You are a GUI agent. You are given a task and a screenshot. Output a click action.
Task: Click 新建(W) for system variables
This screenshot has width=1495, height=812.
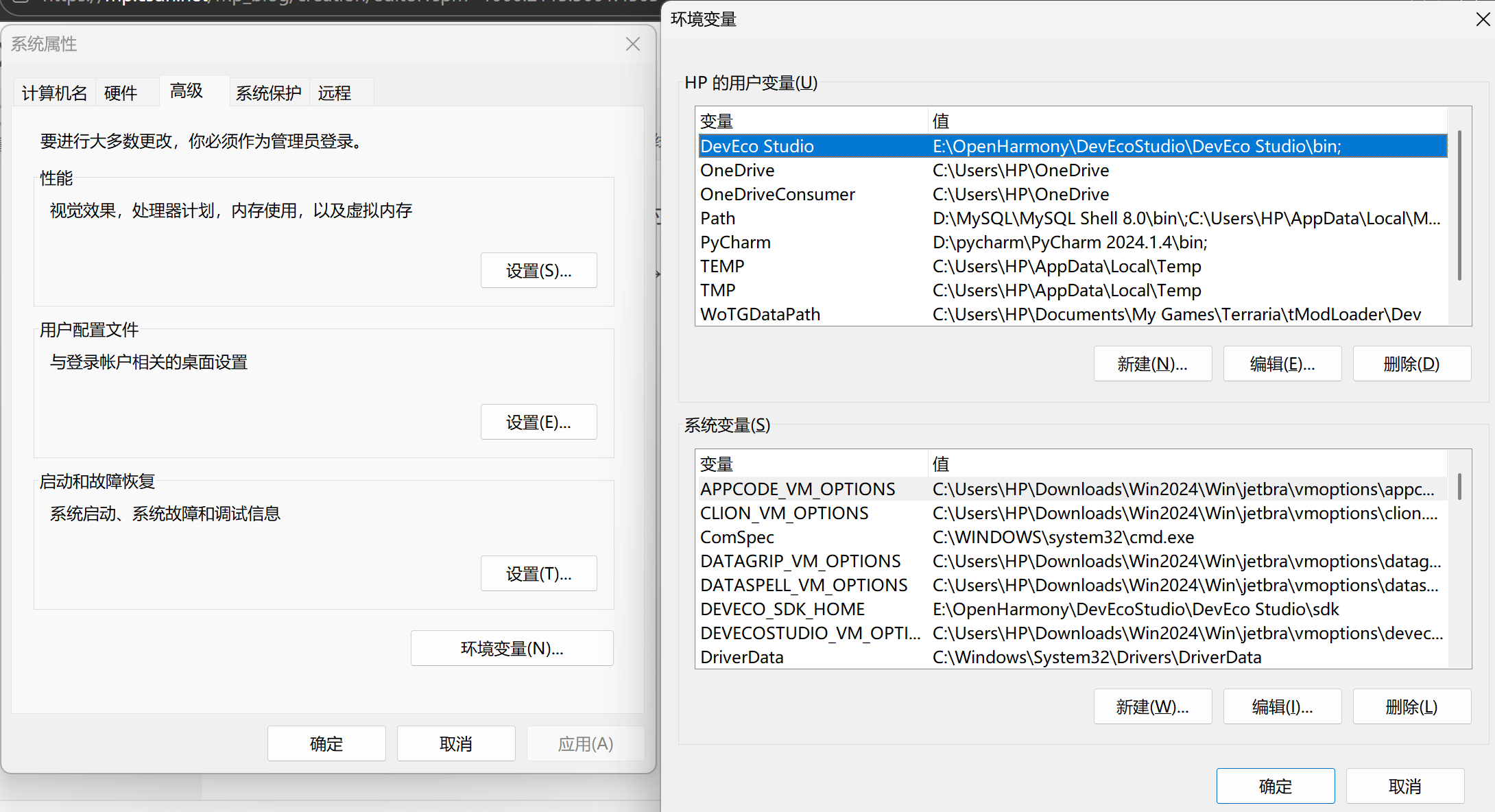coord(1152,707)
